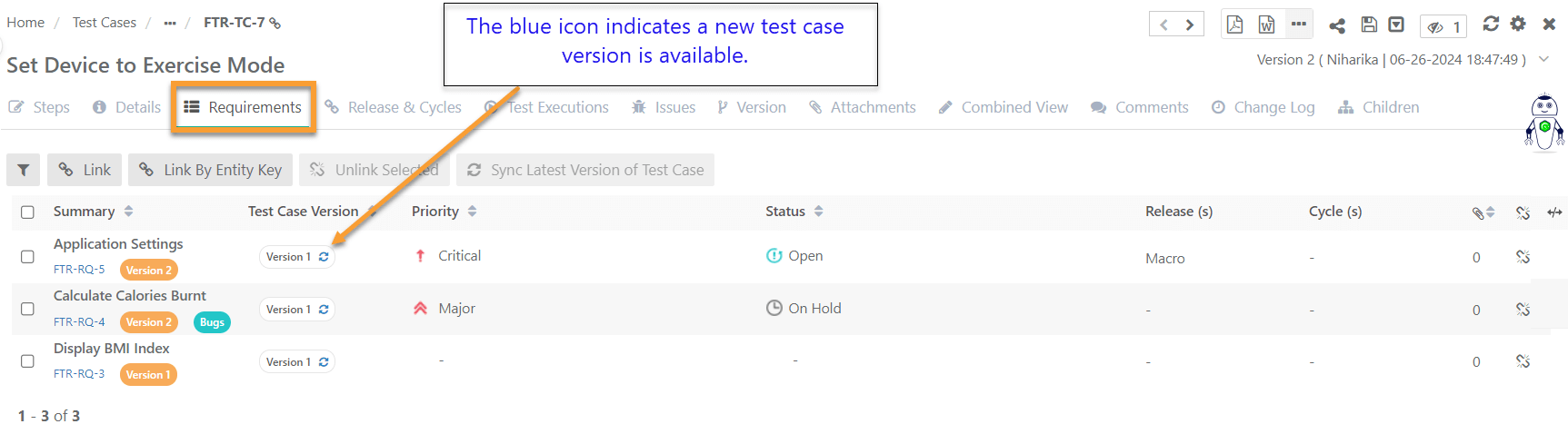Export test case as Word document
This screenshot has width=1568, height=434.
click(1266, 25)
